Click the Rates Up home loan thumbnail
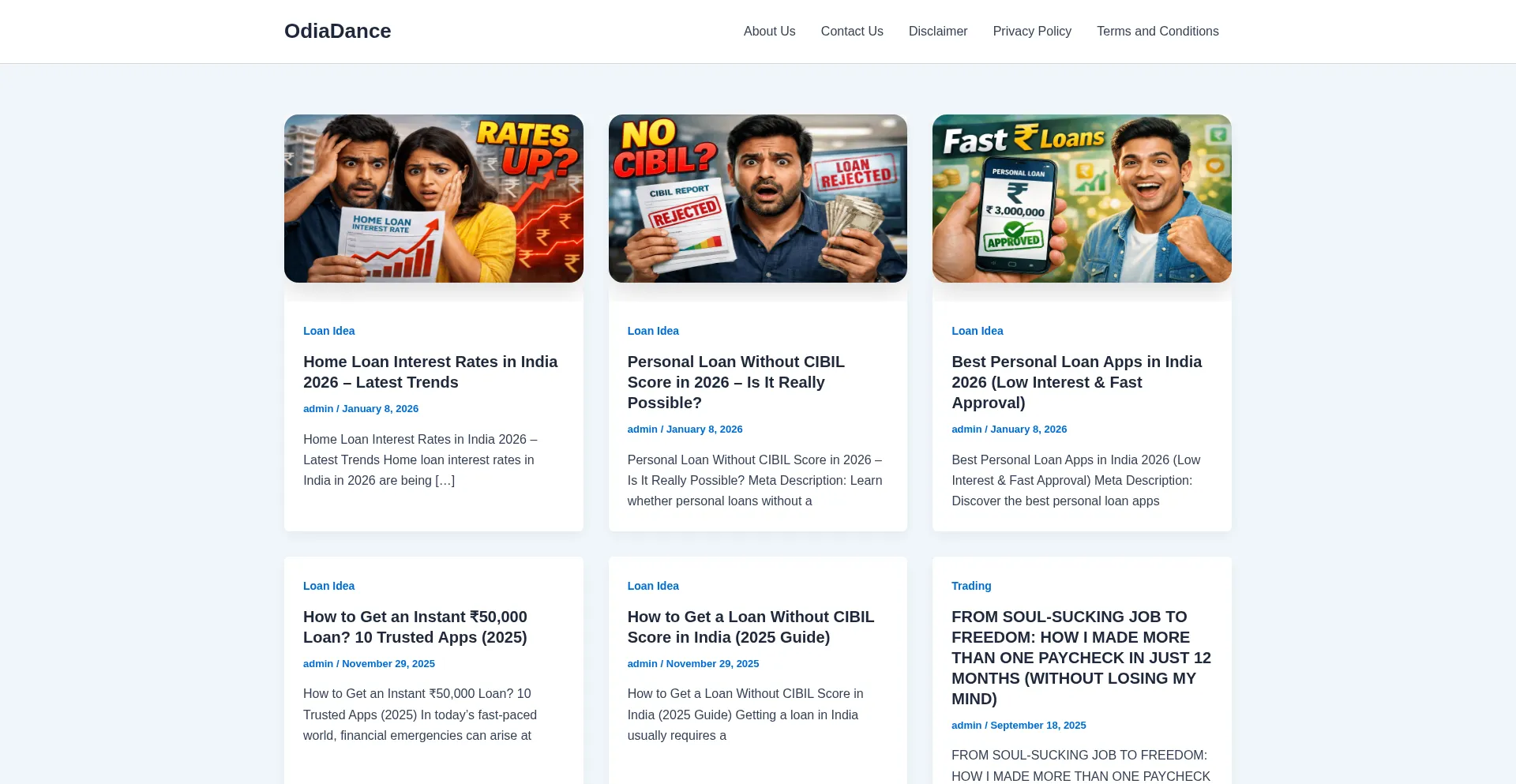 (x=433, y=198)
